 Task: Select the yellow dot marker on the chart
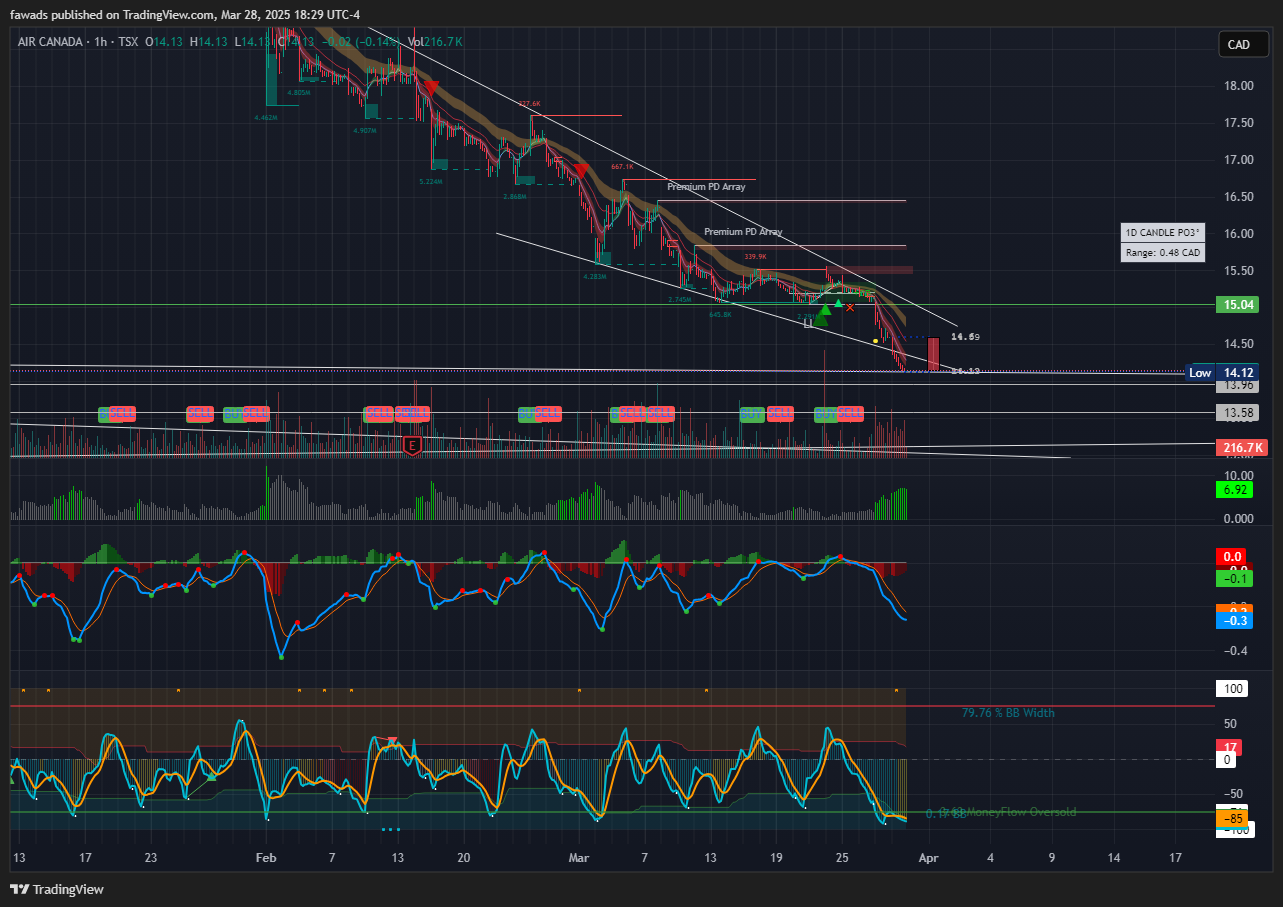pyautogui.click(x=876, y=342)
